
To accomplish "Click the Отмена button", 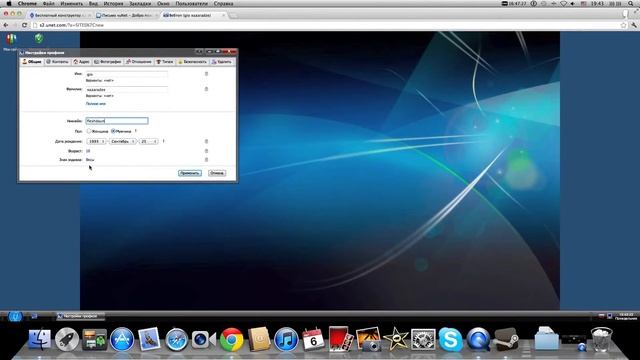I will pyautogui.click(x=217, y=173).
